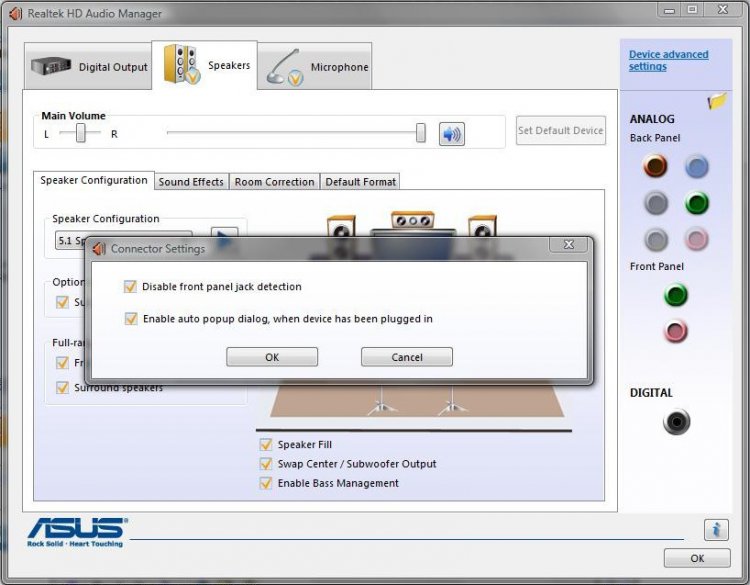Open the Microphone tab
Image resolution: width=750 pixels, height=585 pixels.
[318, 67]
